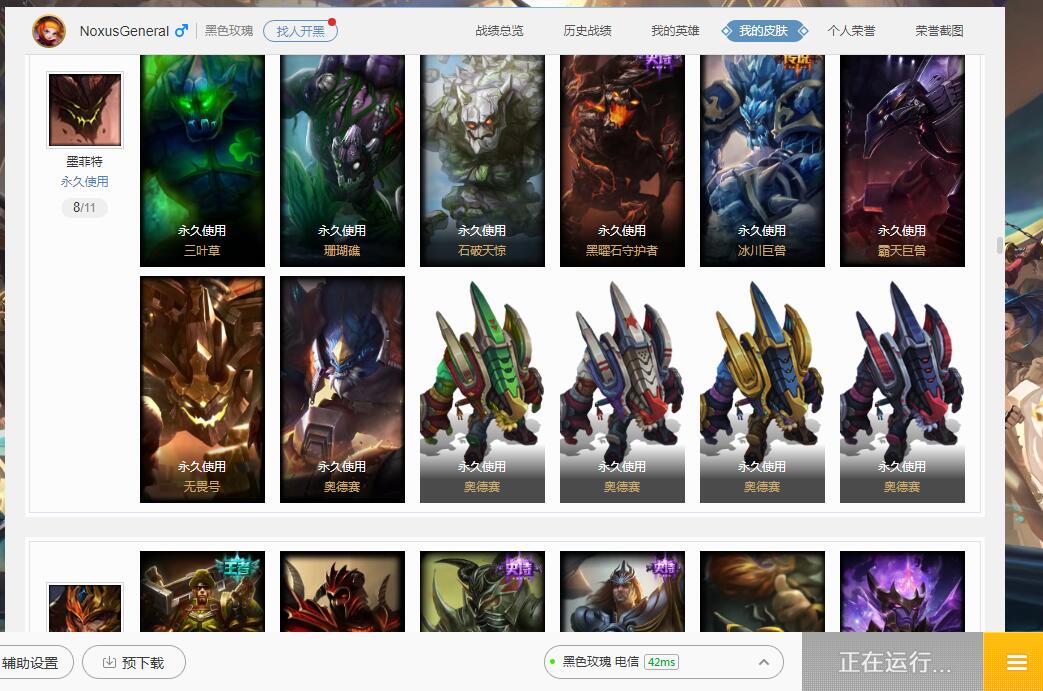Open the 战绩总览 tab
The width and height of the screenshot is (1043, 691).
point(499,31)
